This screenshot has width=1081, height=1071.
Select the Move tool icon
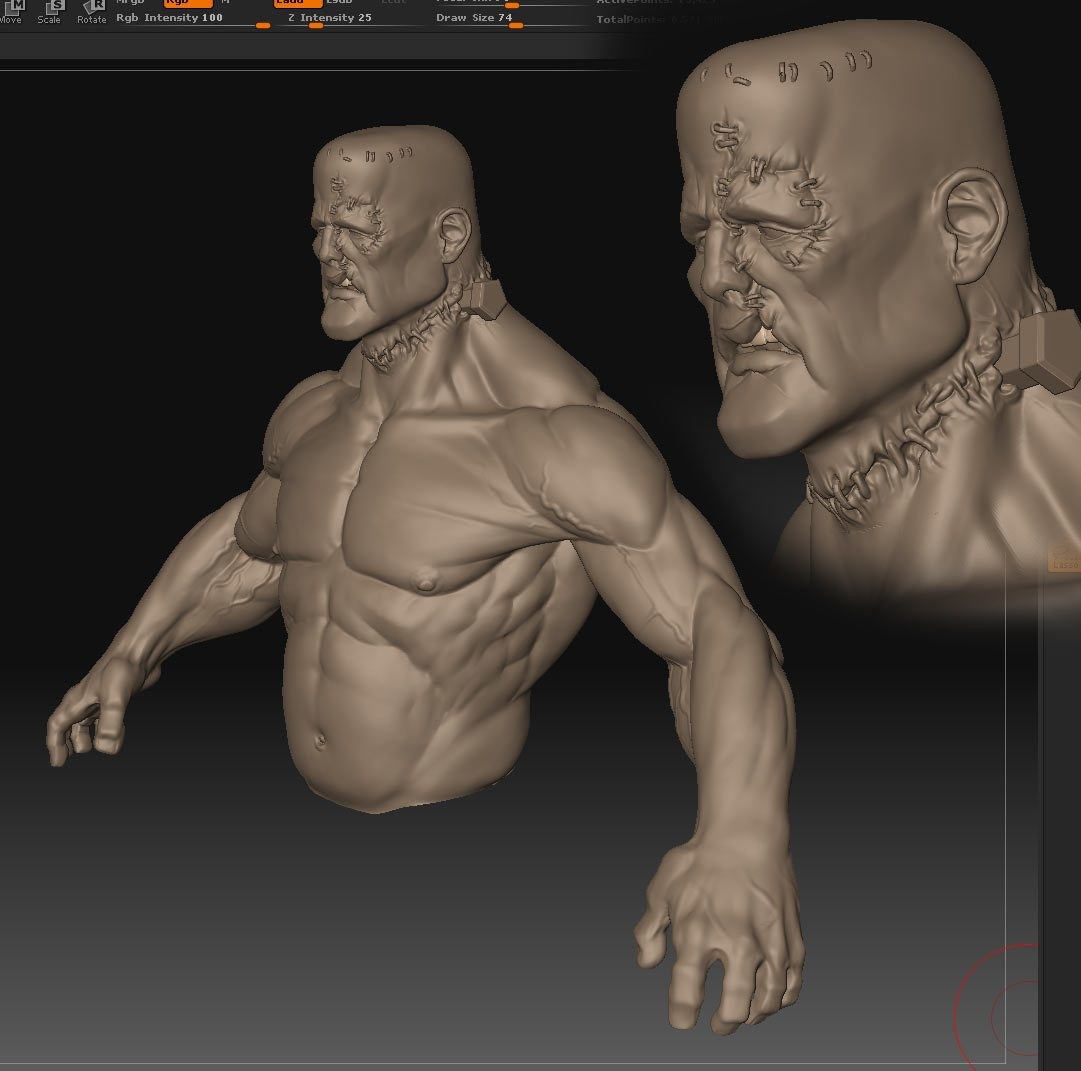(11, 10)
